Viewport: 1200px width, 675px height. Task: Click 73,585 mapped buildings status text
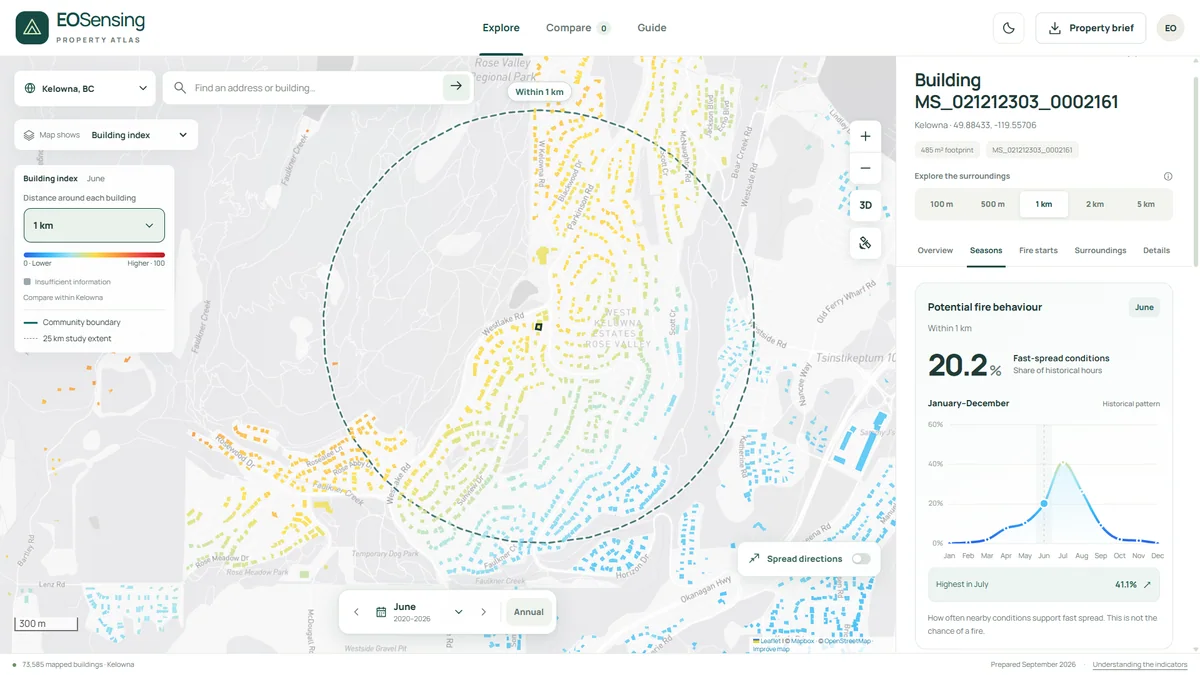click(78, 664)
